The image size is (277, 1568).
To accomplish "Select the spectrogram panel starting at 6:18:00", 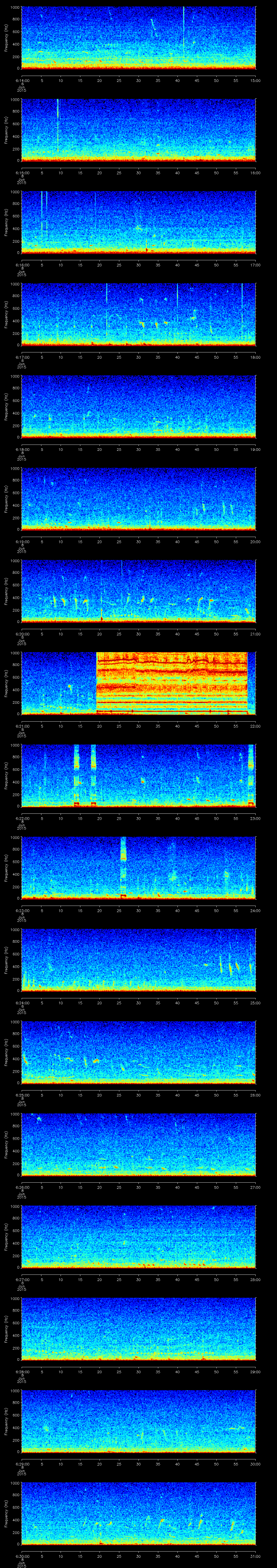I will click(139, 407).
